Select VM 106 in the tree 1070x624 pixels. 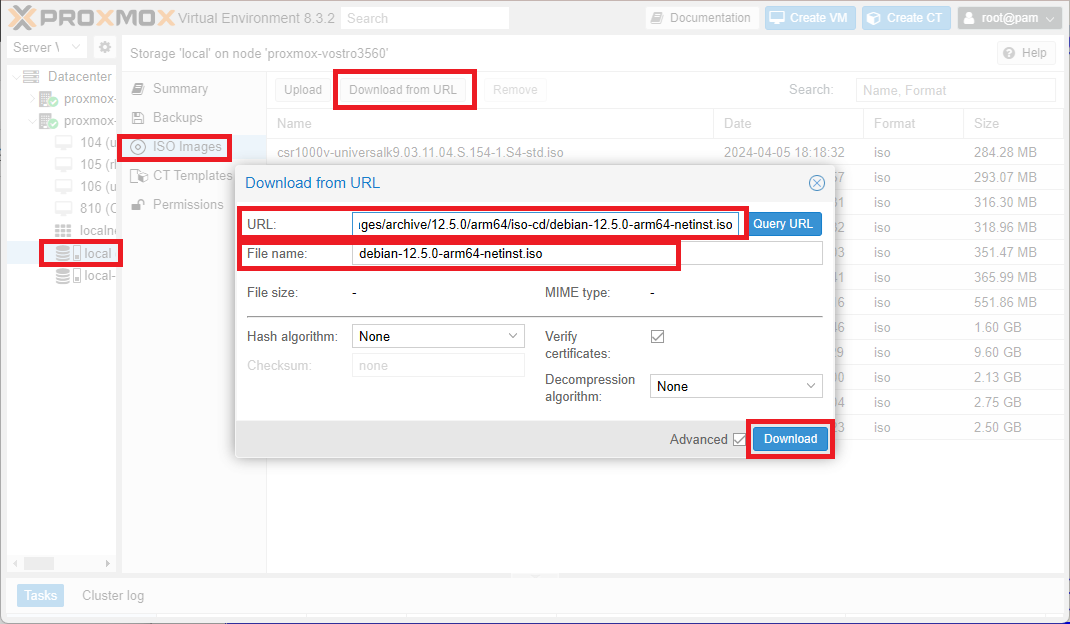point(85,186)
